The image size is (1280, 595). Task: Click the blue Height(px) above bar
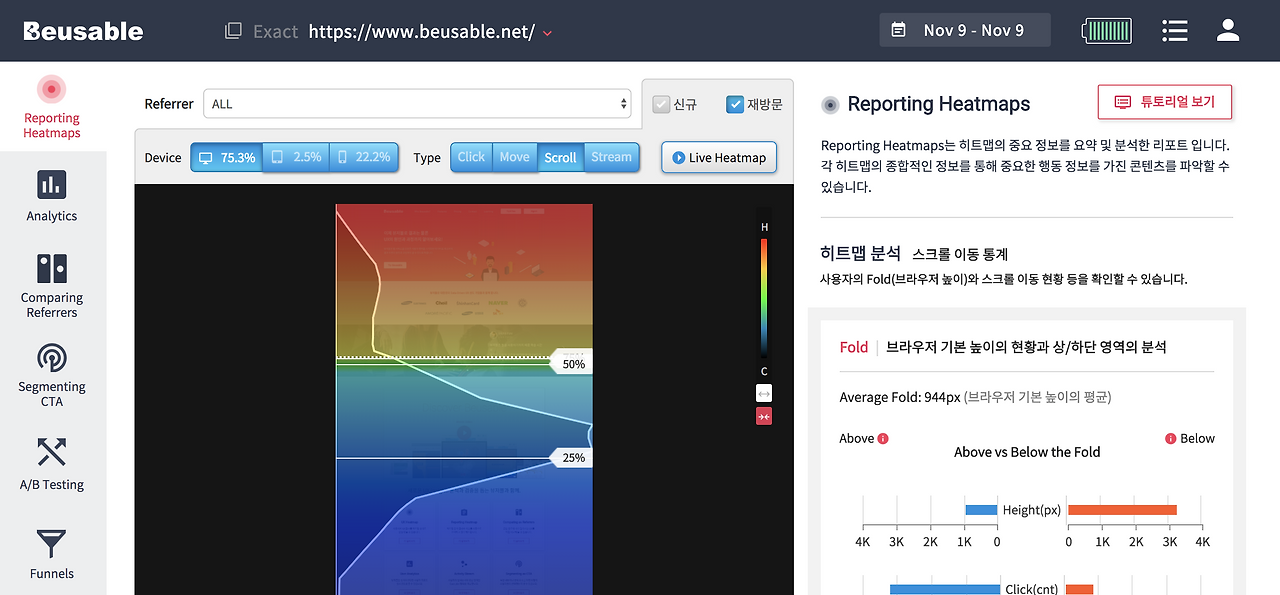tap(981, 510)
